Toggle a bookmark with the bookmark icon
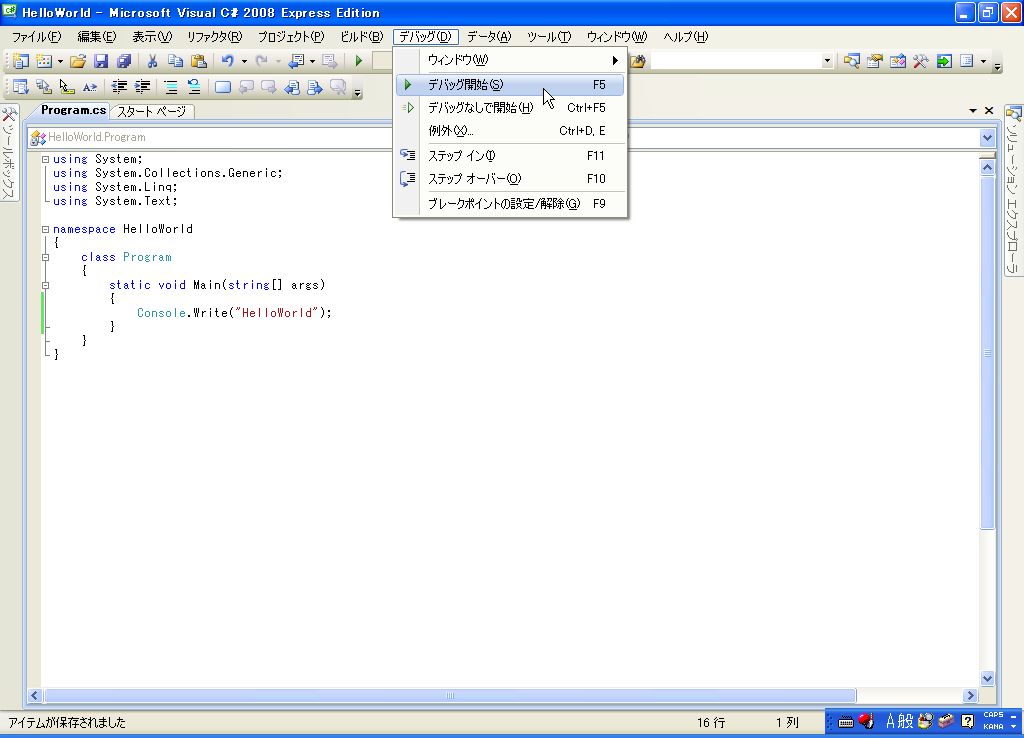The image size is (1024, 738). (x=223, y=86)
